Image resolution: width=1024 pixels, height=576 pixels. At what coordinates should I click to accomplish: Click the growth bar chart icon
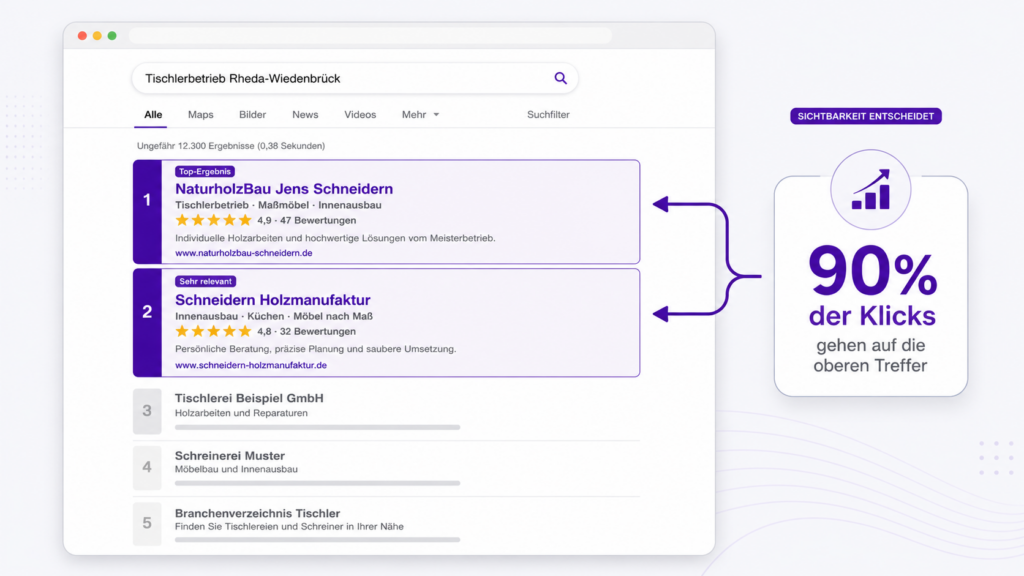point(871,190)
